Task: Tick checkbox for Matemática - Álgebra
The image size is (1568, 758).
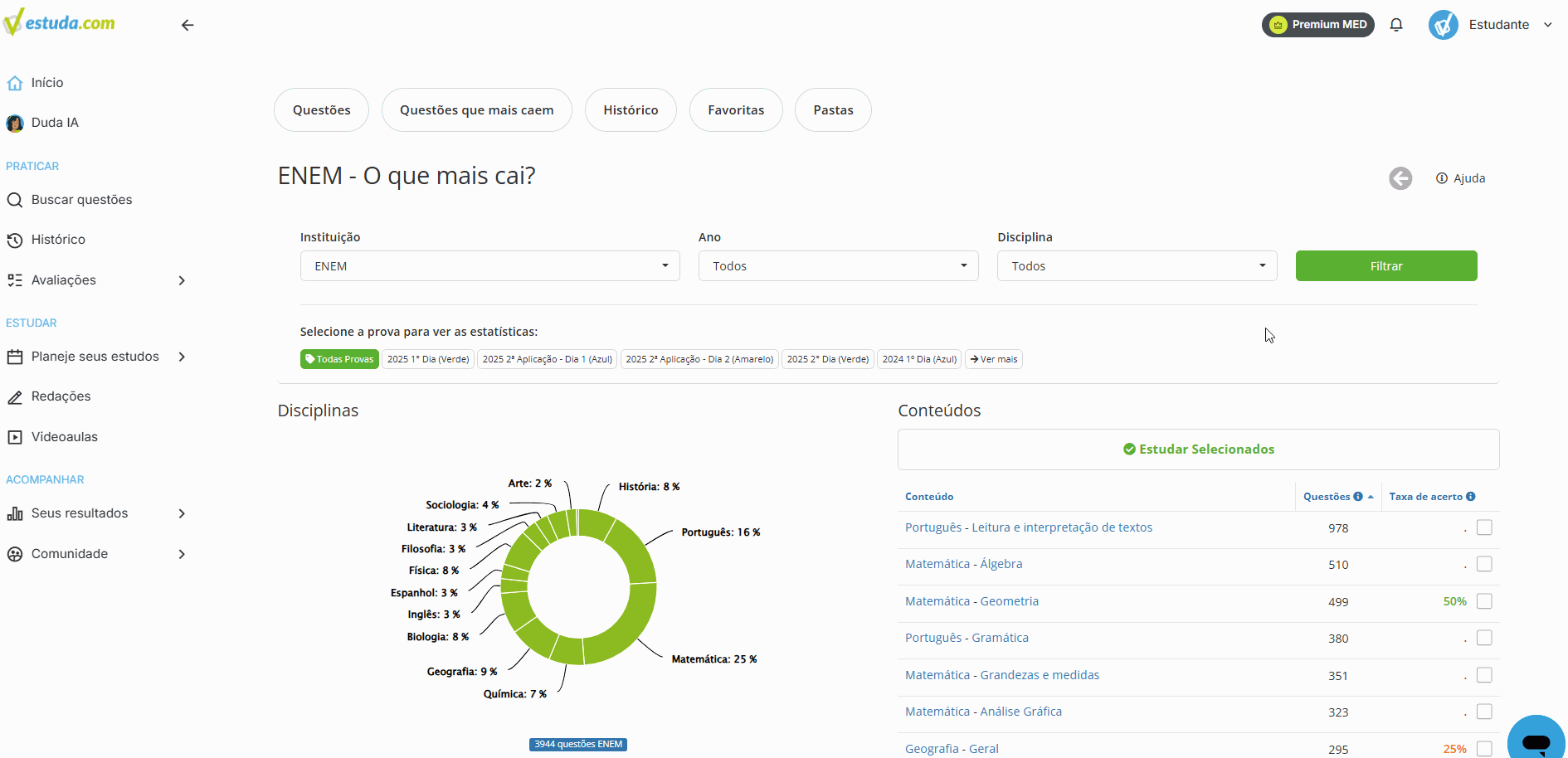Action: coord(1484,564)
